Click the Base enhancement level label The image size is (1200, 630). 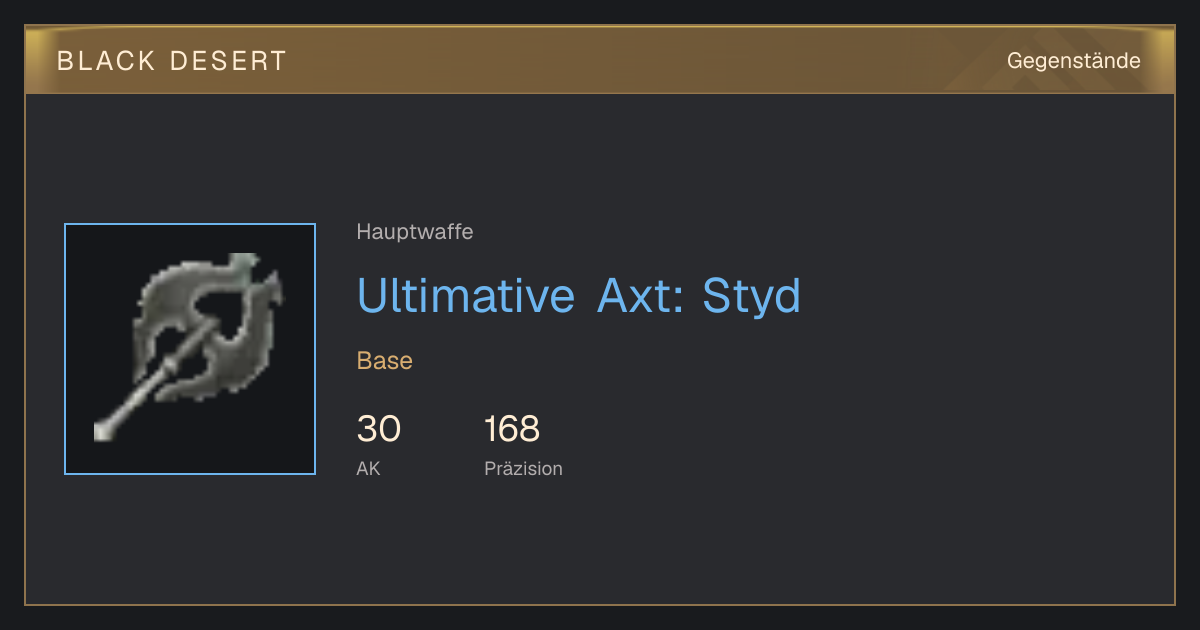pyautogui.click(x=385, y=361)
